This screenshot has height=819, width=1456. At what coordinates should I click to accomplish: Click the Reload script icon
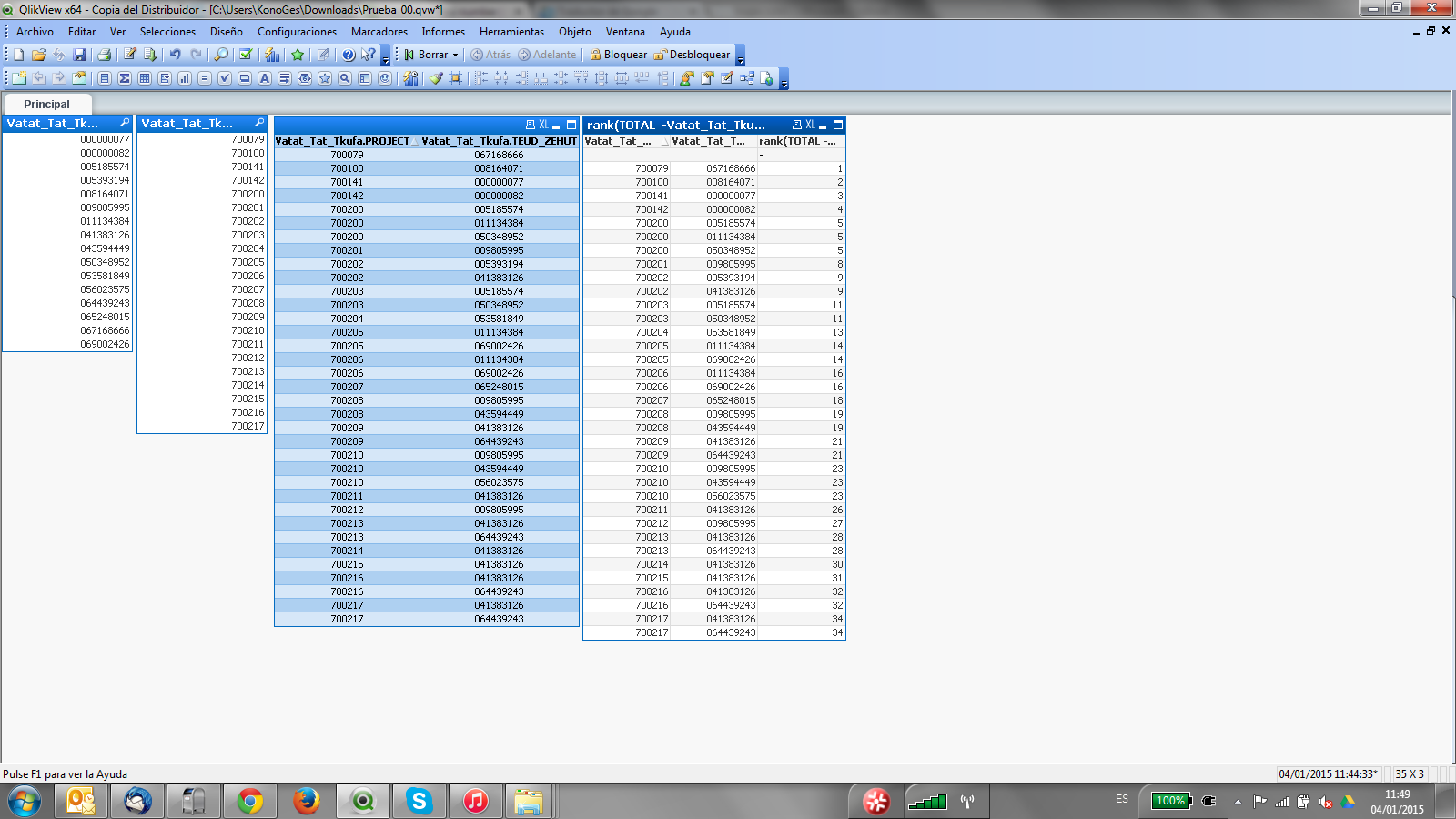[59, 55]
